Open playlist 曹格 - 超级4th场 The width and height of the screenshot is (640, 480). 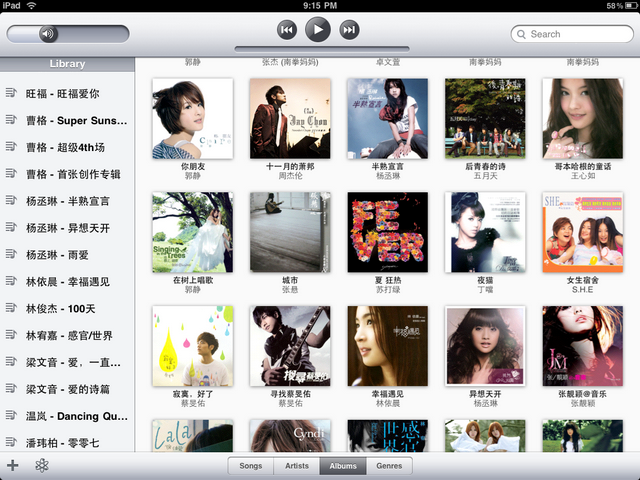pos(67,147)
